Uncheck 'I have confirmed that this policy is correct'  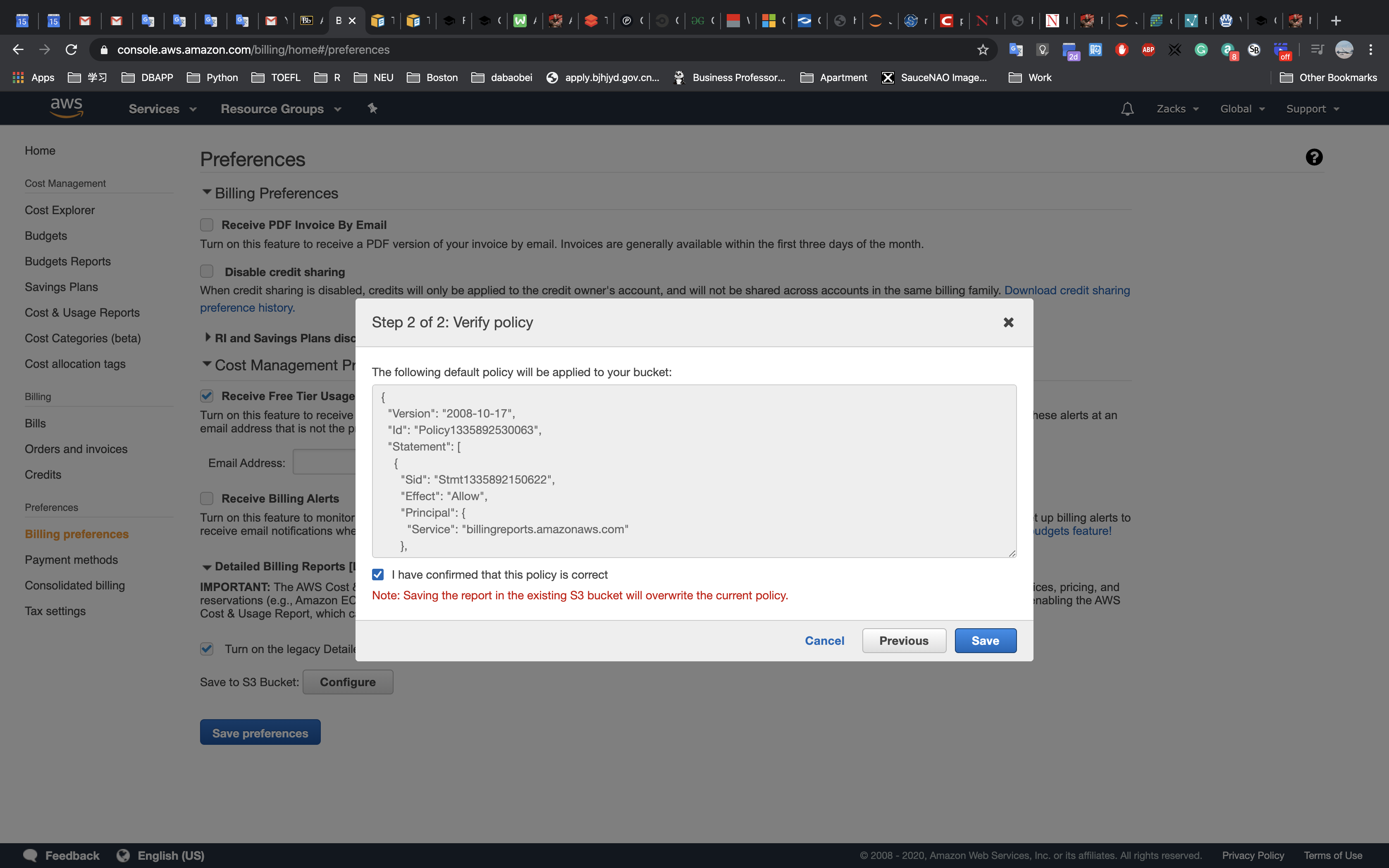pos(378,575)
